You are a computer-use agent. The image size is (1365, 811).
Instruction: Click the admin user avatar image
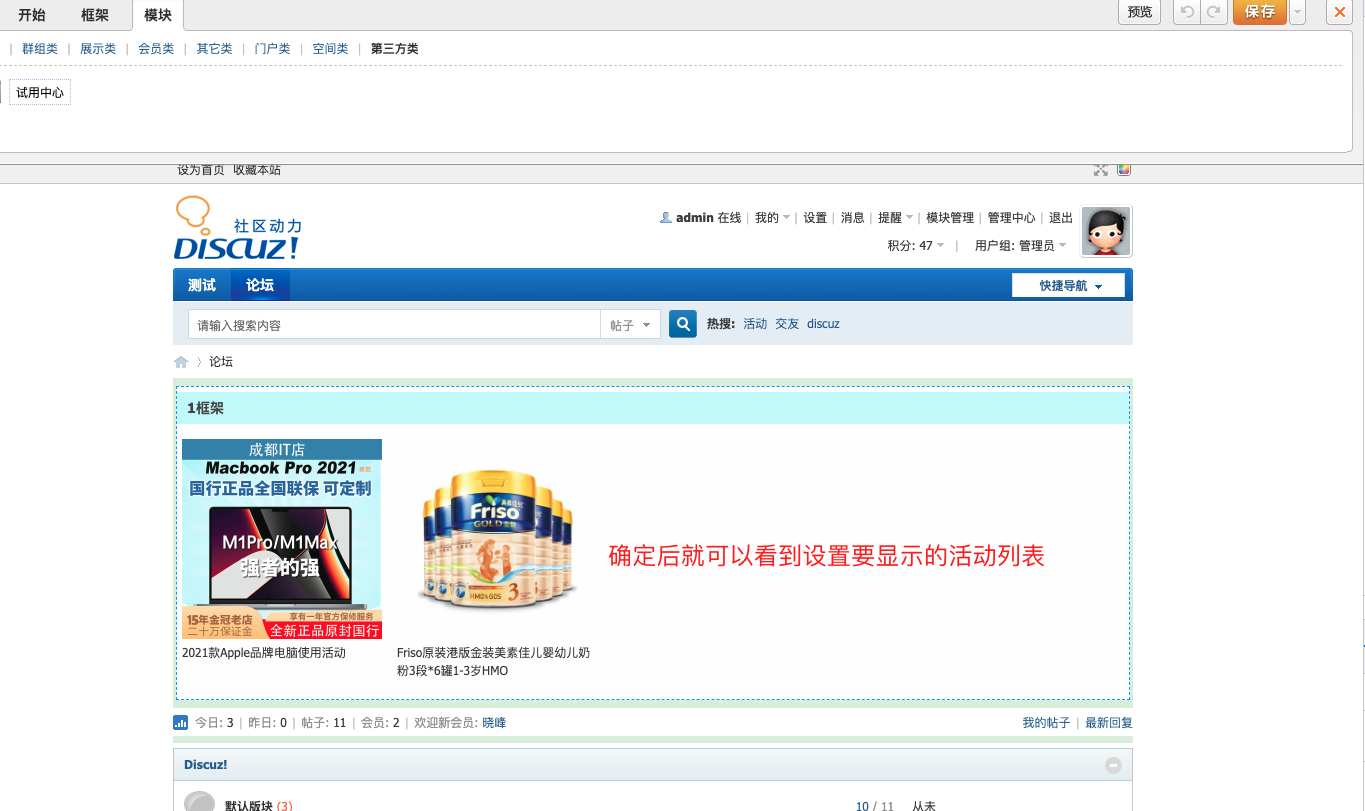pyautogui.click(x=1106, y=232)
